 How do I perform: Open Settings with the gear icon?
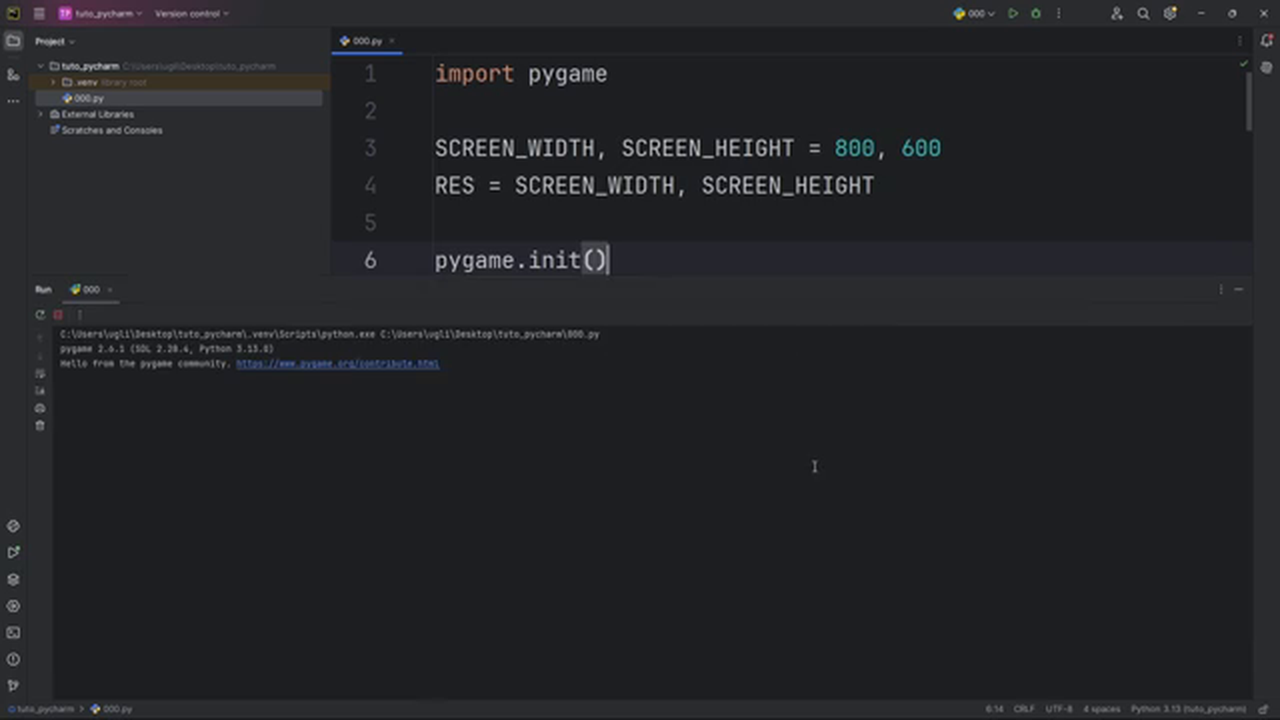[1170, 13]
